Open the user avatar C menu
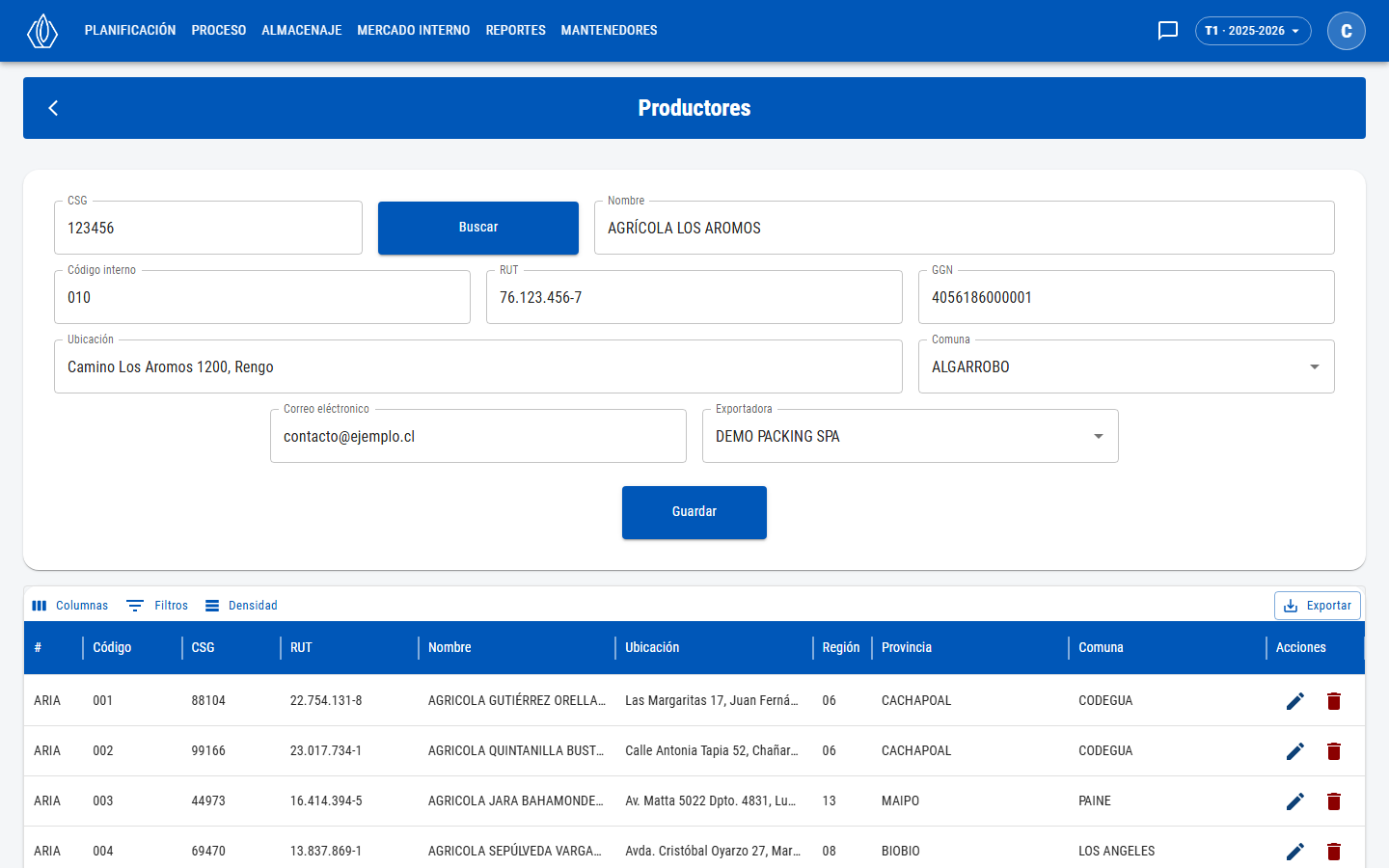 click(x=1347, y=31)
